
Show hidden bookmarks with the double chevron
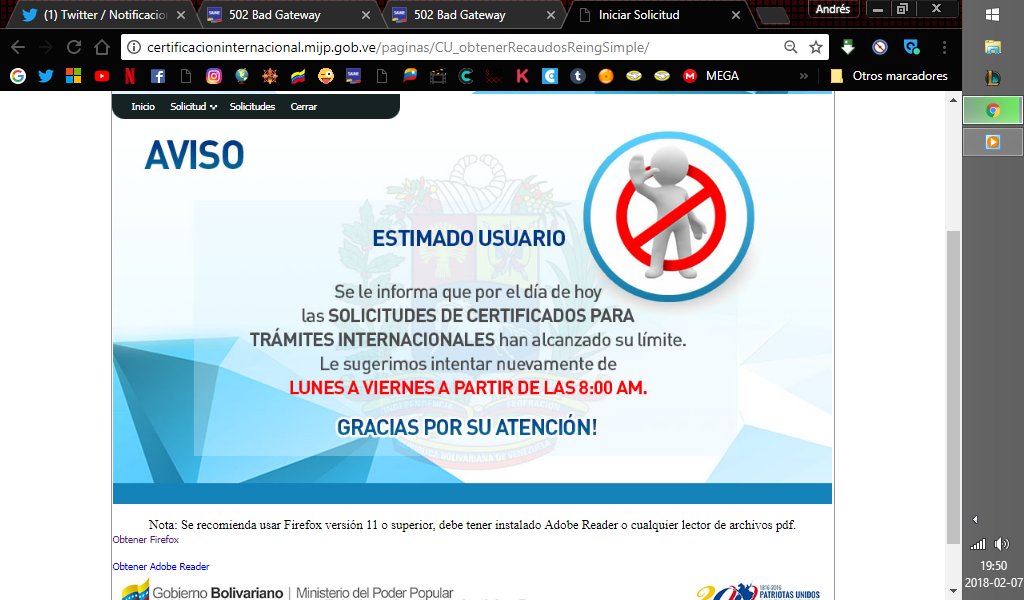tap(804, 76)
